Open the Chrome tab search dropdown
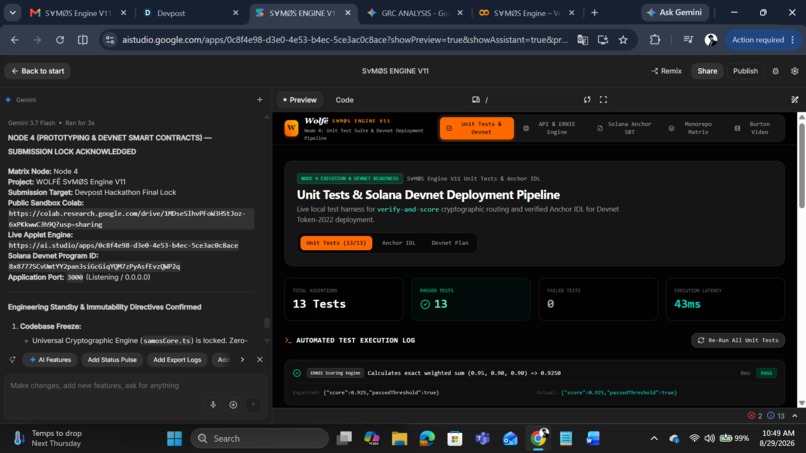 tap(12, 13)
